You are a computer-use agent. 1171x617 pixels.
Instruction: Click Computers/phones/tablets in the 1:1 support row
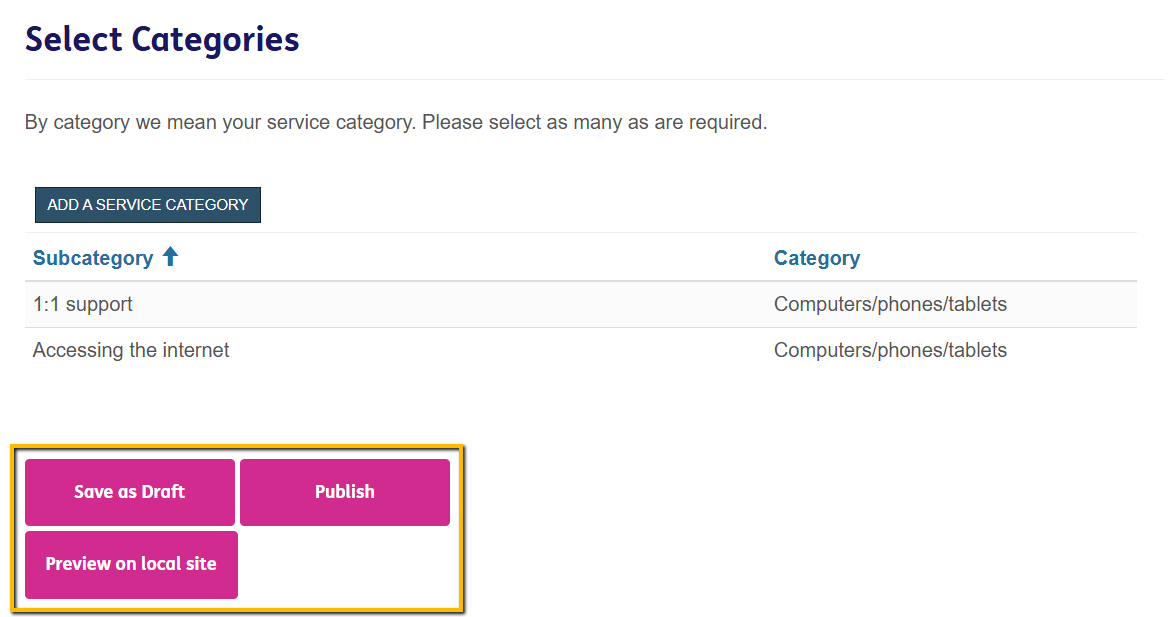click(x=890, y=304)
